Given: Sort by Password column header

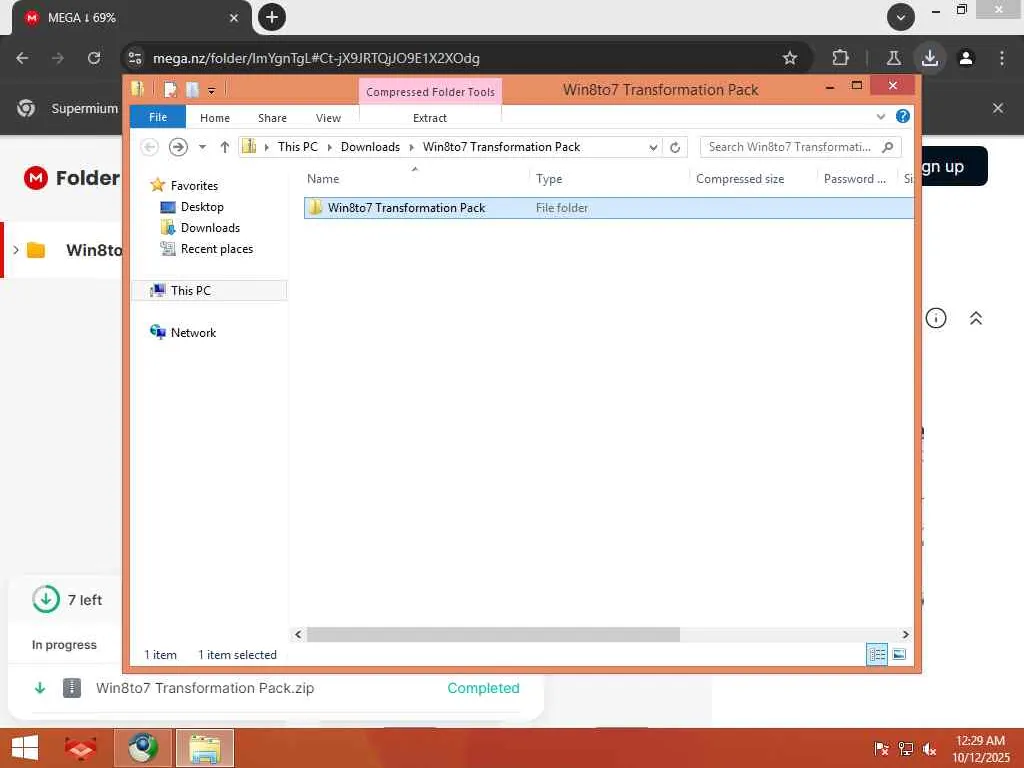Looking at the screenshot, I should [855, 179].
